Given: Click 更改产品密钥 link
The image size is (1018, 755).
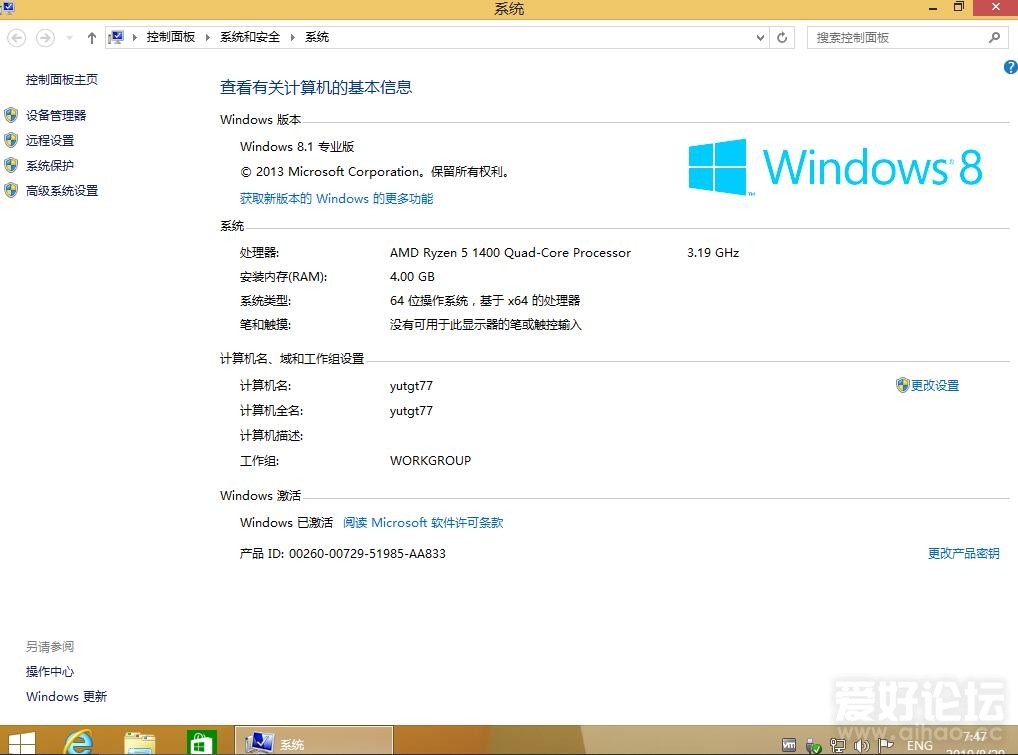Looking at the screenshot, I should (x=963, y=553).
